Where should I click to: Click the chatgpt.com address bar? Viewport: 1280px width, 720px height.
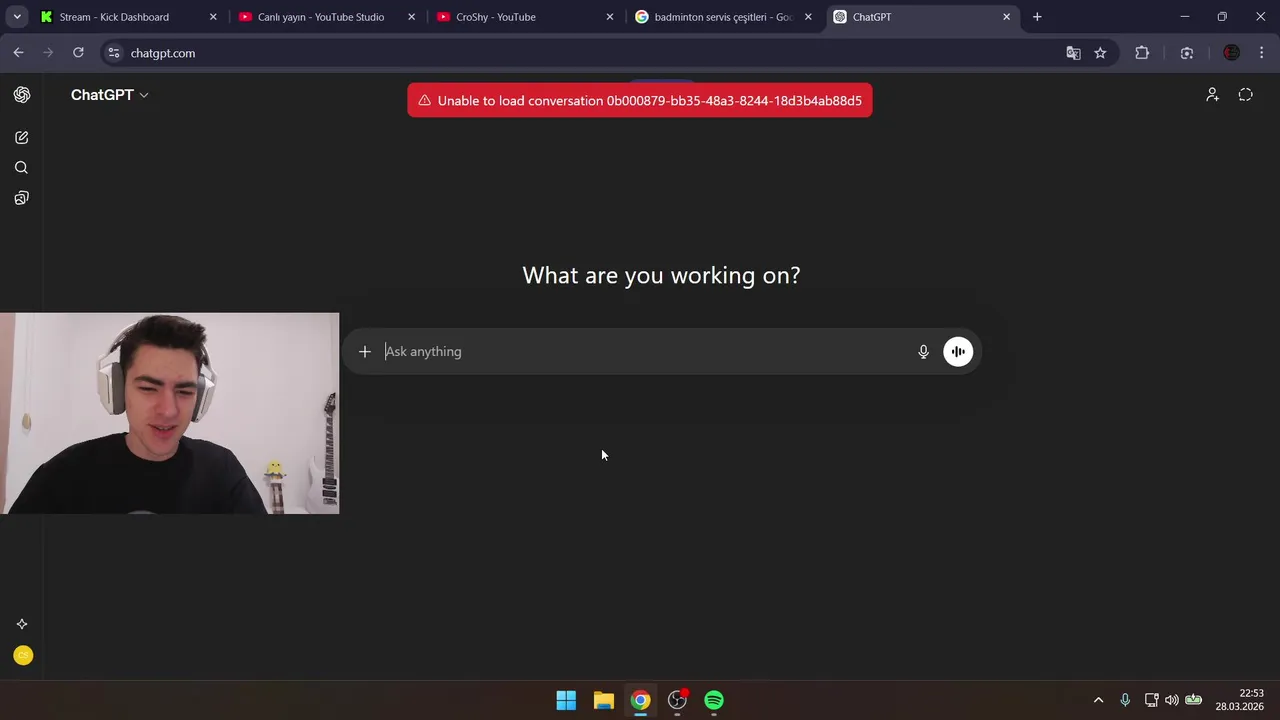590,53
